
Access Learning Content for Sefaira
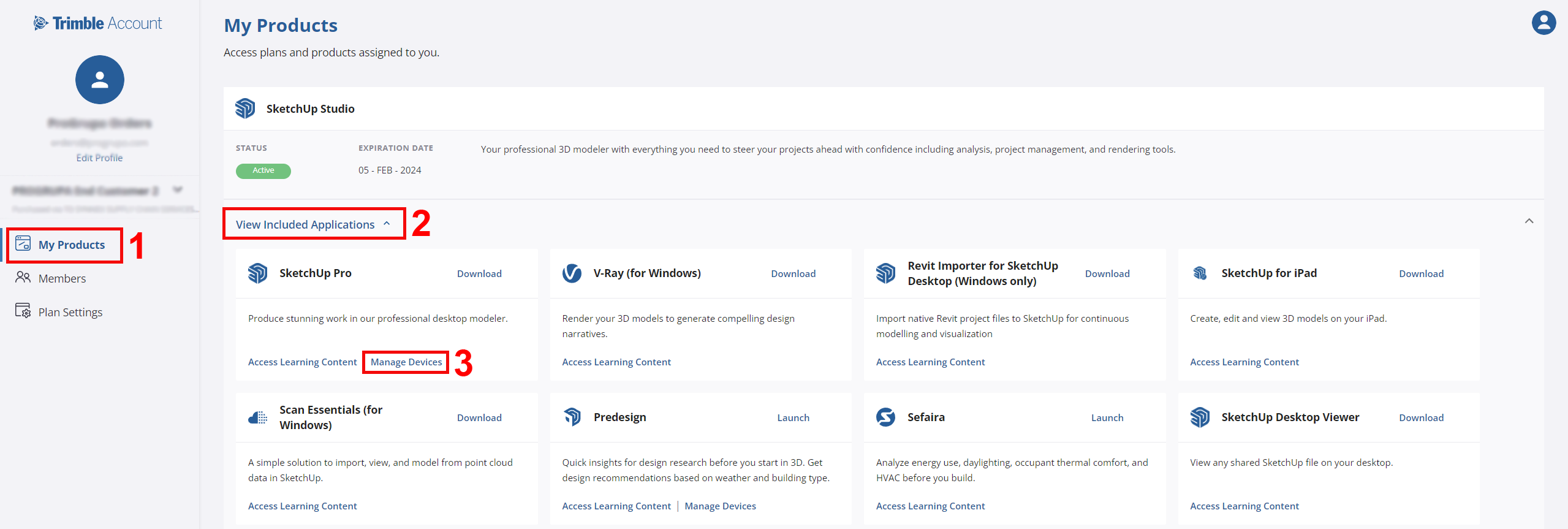pyautogui.click(x=931, y=506)
